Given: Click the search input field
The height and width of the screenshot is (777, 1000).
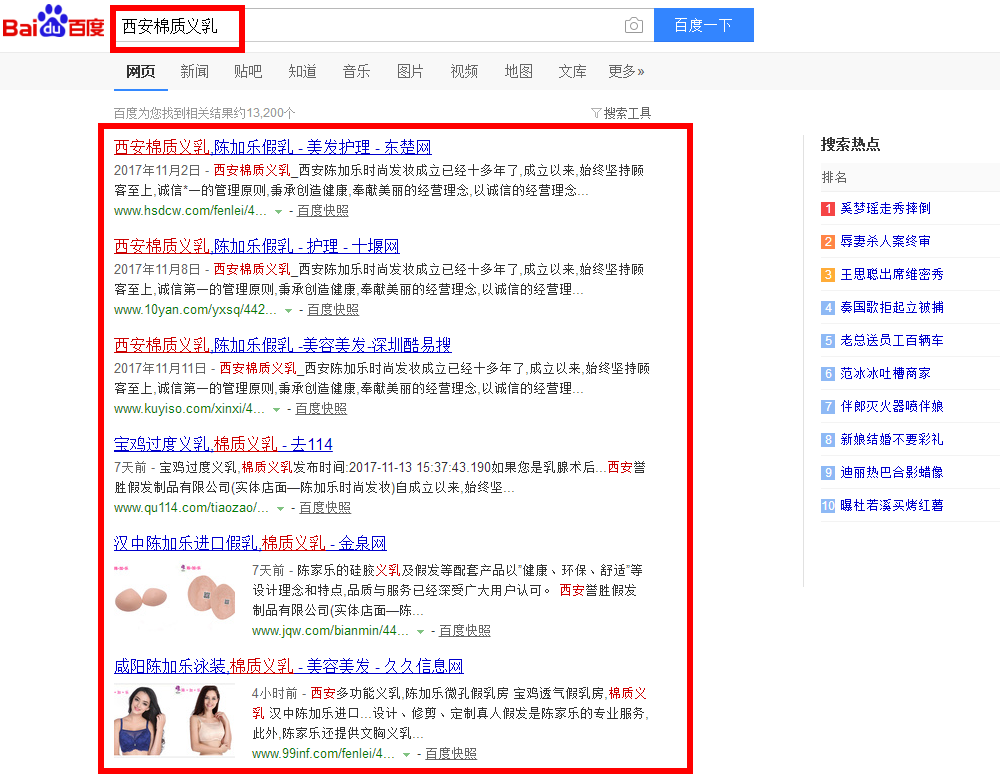Looking at the screenshot, I should [383, 26].
